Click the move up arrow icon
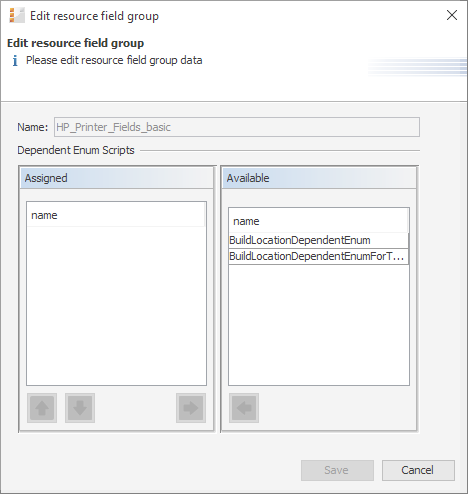This screenshot has width=468, height=494. point(42,408)
